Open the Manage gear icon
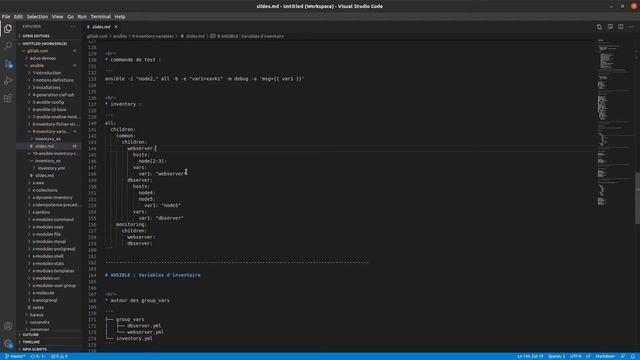This screenshot has width=640, height=360. coord(8,344)
